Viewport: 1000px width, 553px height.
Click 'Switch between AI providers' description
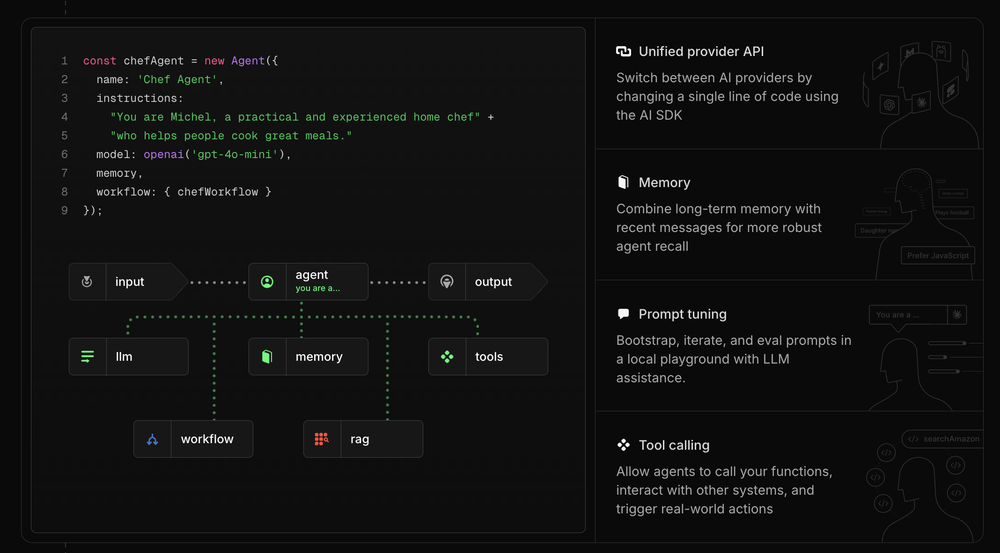pyautogui.click(x=727, y=96)
